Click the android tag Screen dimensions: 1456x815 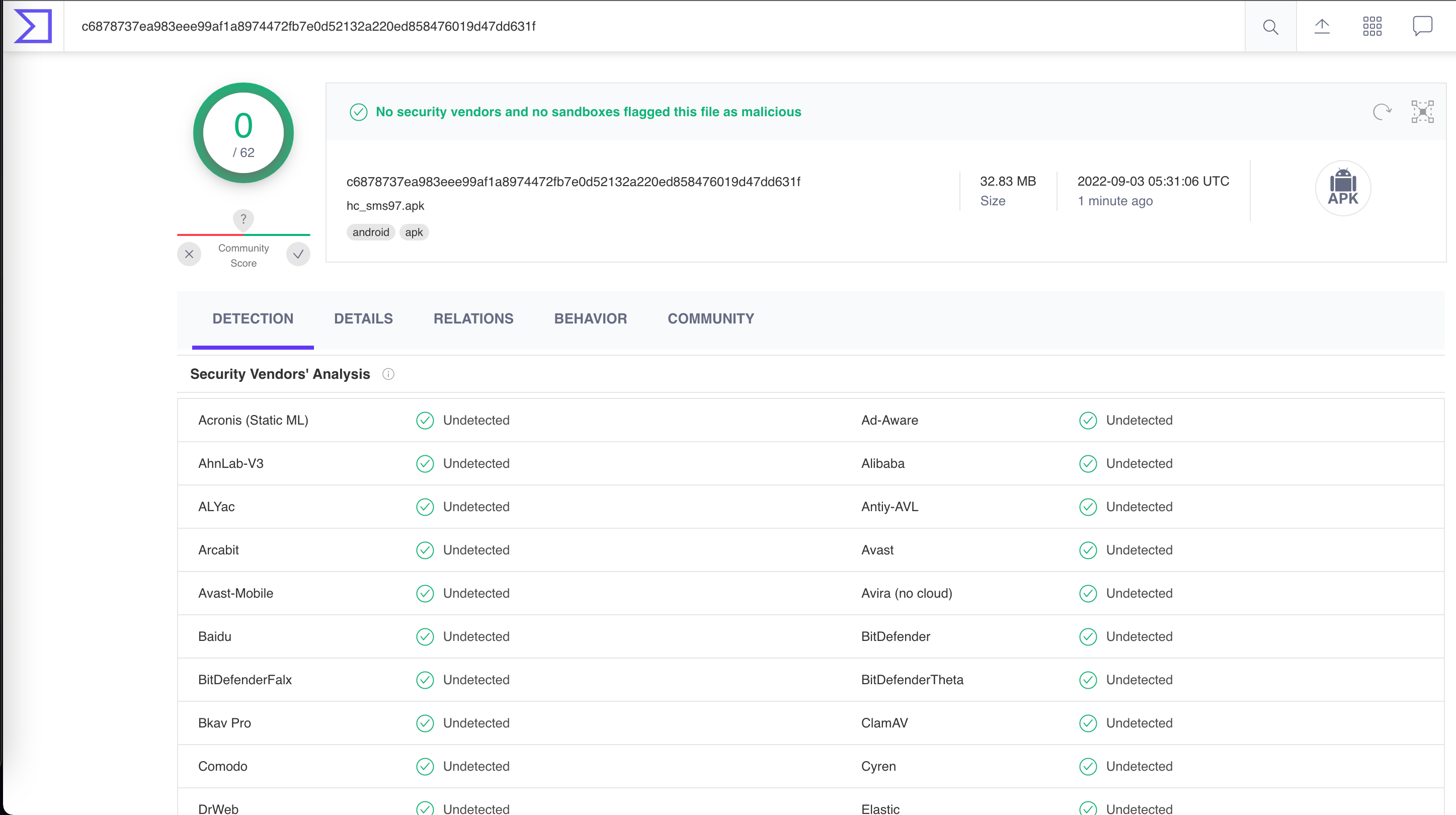pos(370,232)
